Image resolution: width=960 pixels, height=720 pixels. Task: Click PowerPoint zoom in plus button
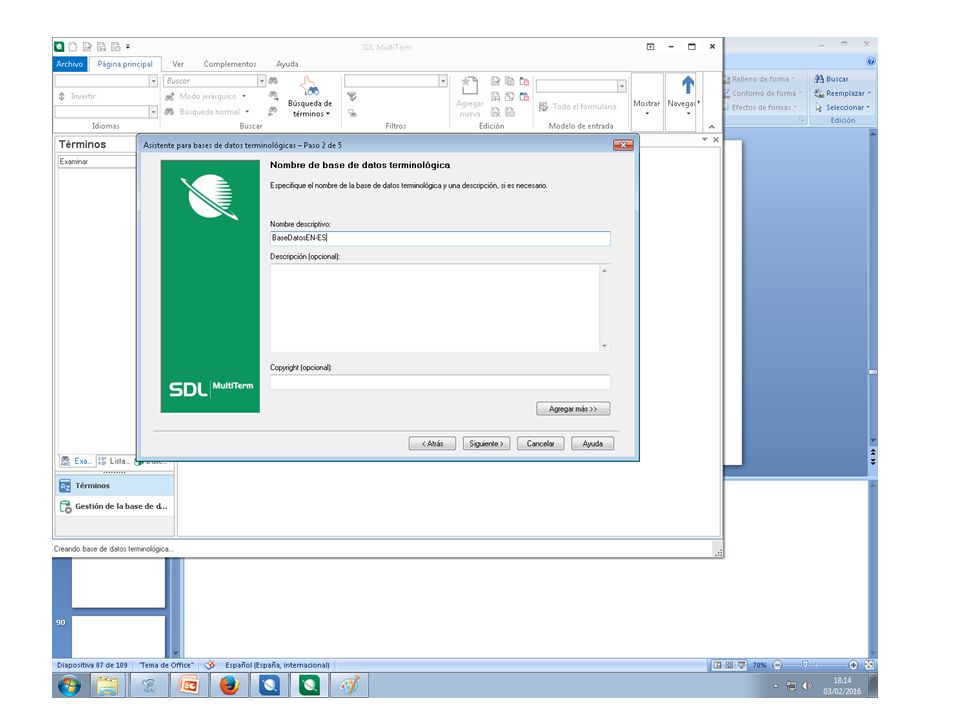tap(853, 665)
